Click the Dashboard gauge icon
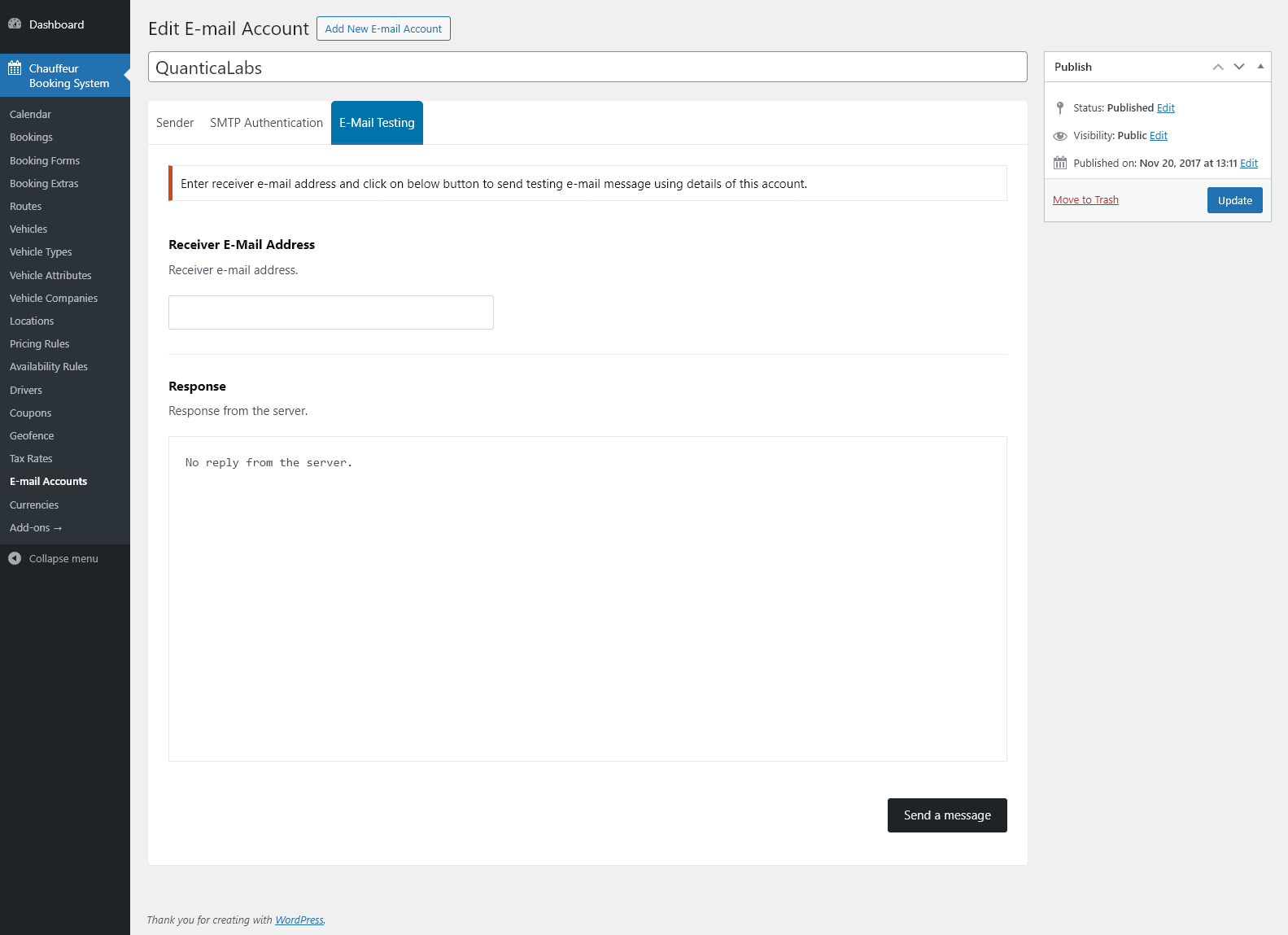 tap(15, 24)
